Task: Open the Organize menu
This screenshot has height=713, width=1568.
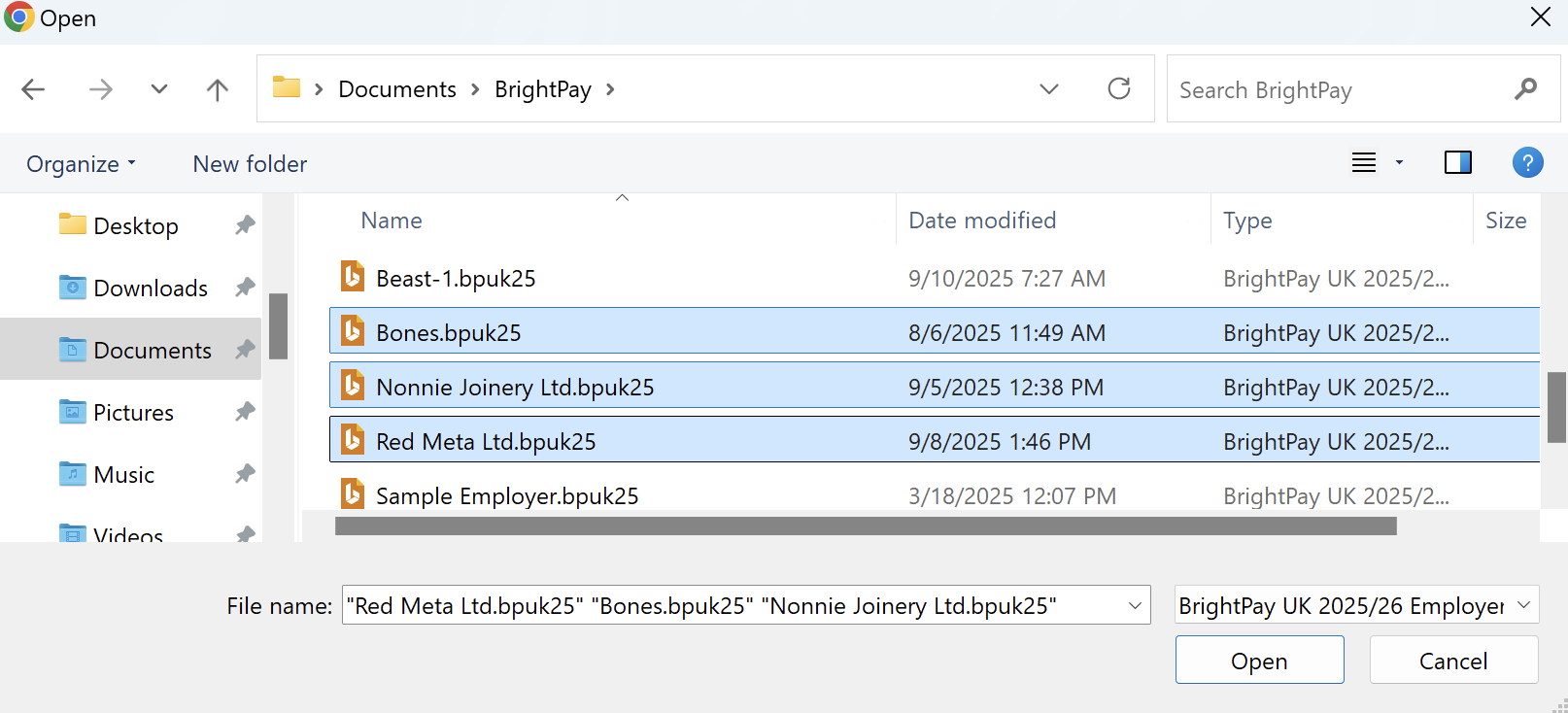Action: (81, 164)
